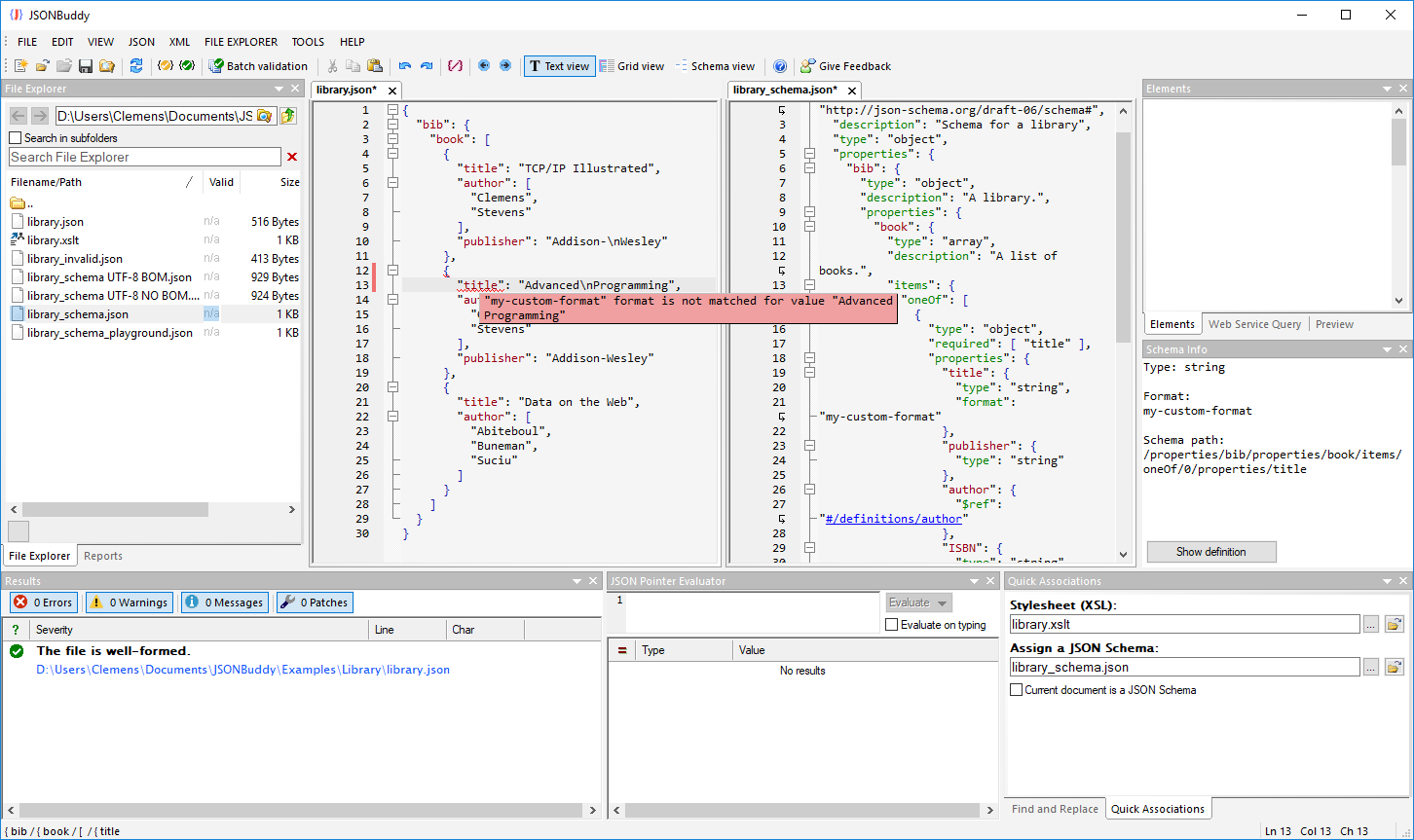Viewport: 1414px width, 840px height.
Task: Open the JSON menu
Action: pos(141,42)
